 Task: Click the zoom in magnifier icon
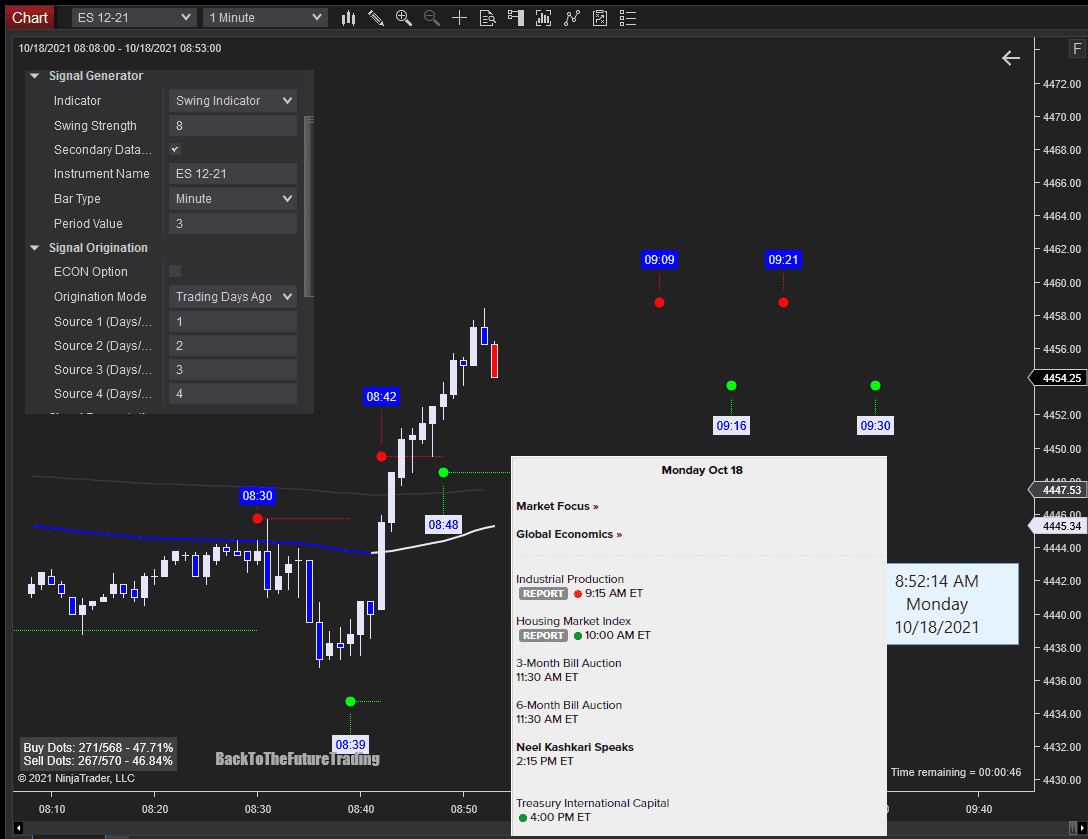pos(404,18)
